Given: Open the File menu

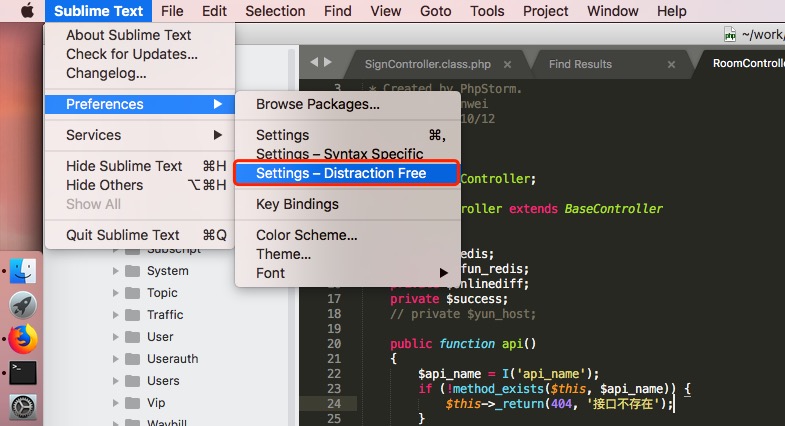Looking at the screenshot, I should [172, 11].
